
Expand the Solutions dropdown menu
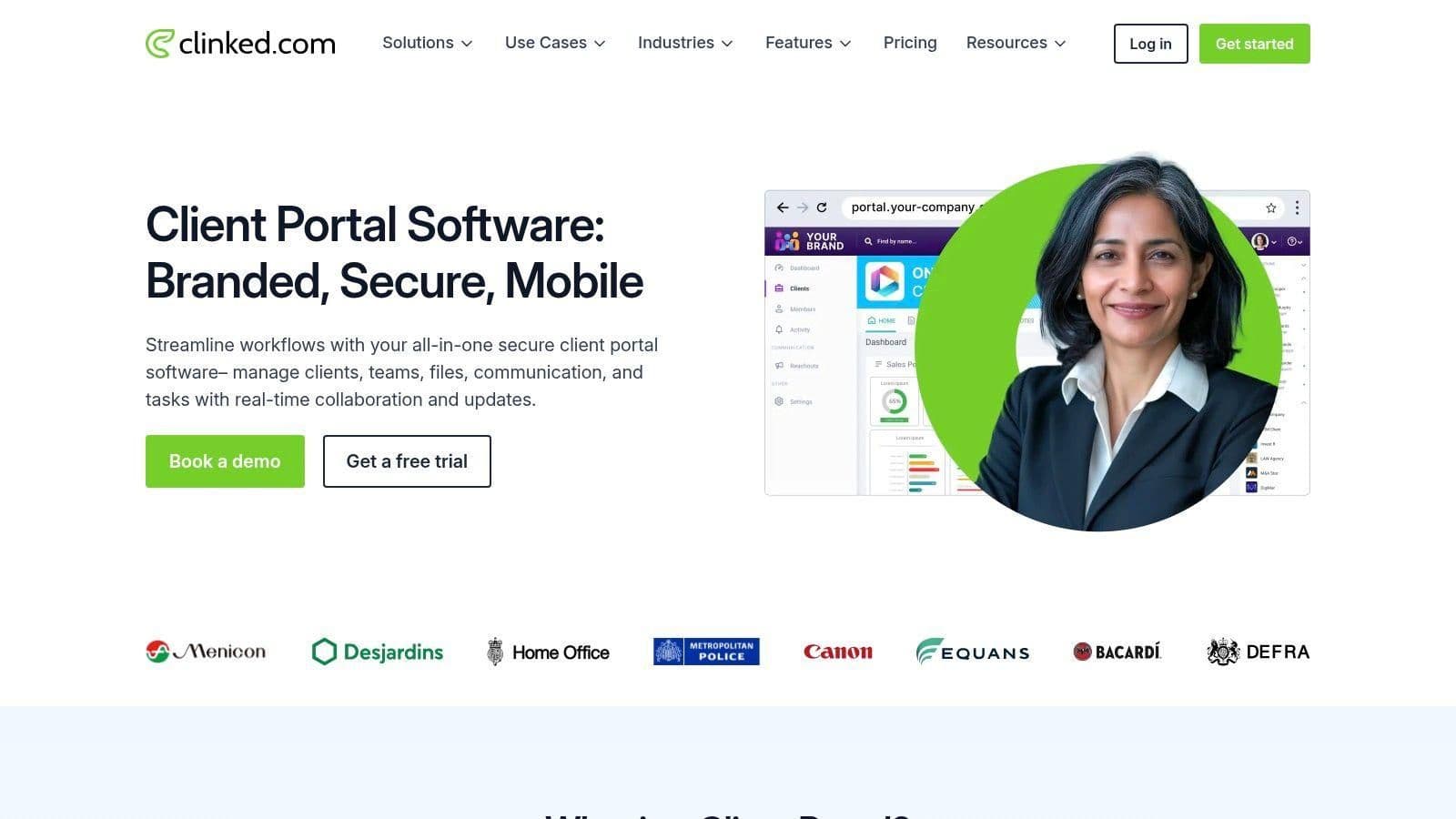(428, 43)
